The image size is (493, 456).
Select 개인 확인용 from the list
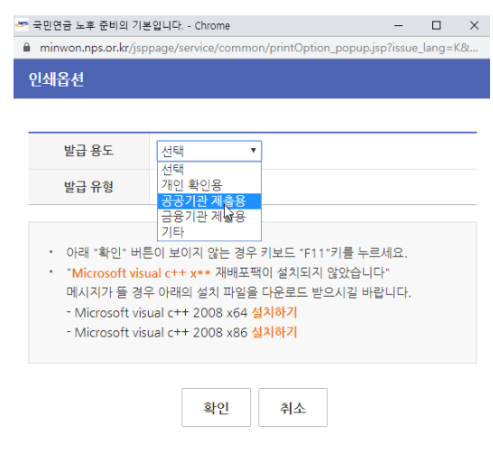pos(209,185)
